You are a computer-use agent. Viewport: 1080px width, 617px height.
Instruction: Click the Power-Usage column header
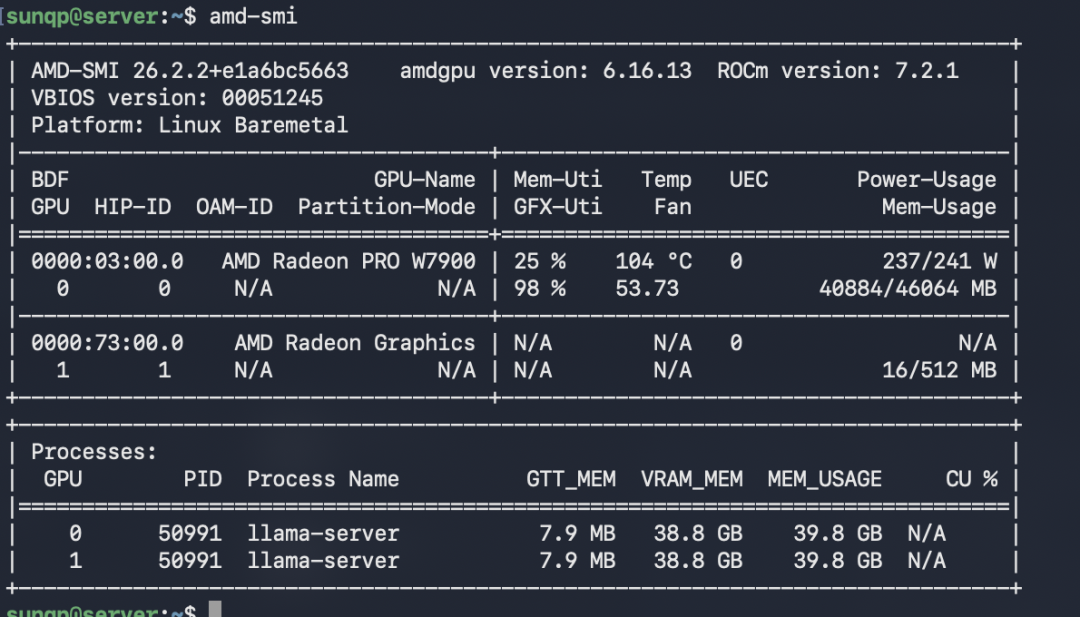pos(926,180)
